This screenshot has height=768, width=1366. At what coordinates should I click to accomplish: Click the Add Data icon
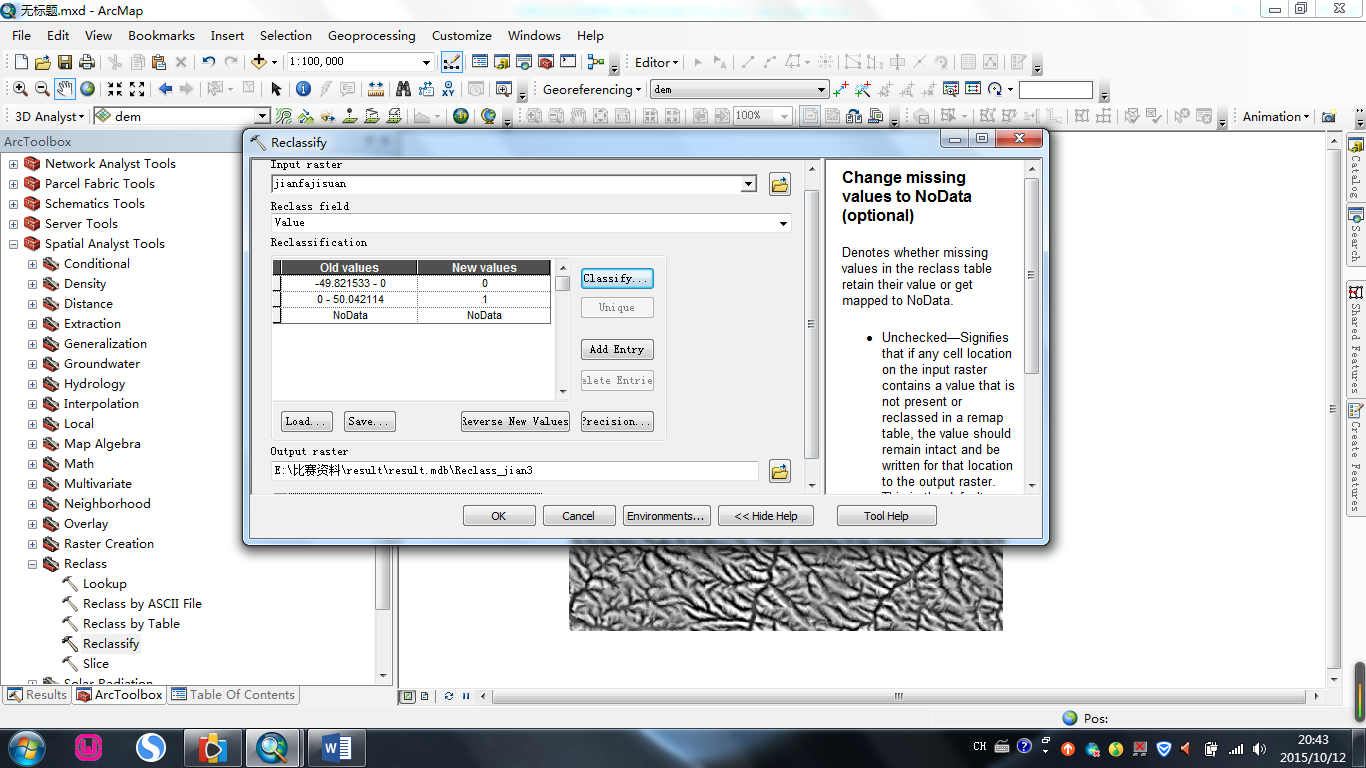[258, 62]
